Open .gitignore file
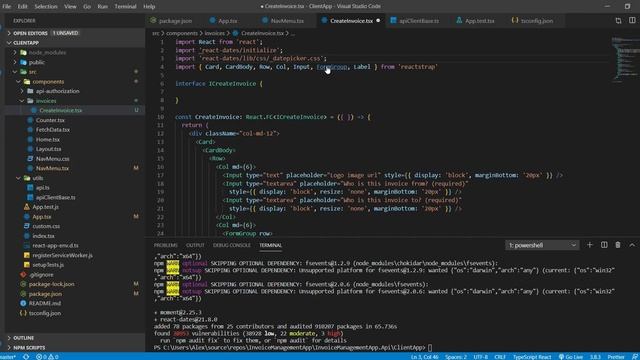This screenshot has width=640, height=360. (41, 275)
